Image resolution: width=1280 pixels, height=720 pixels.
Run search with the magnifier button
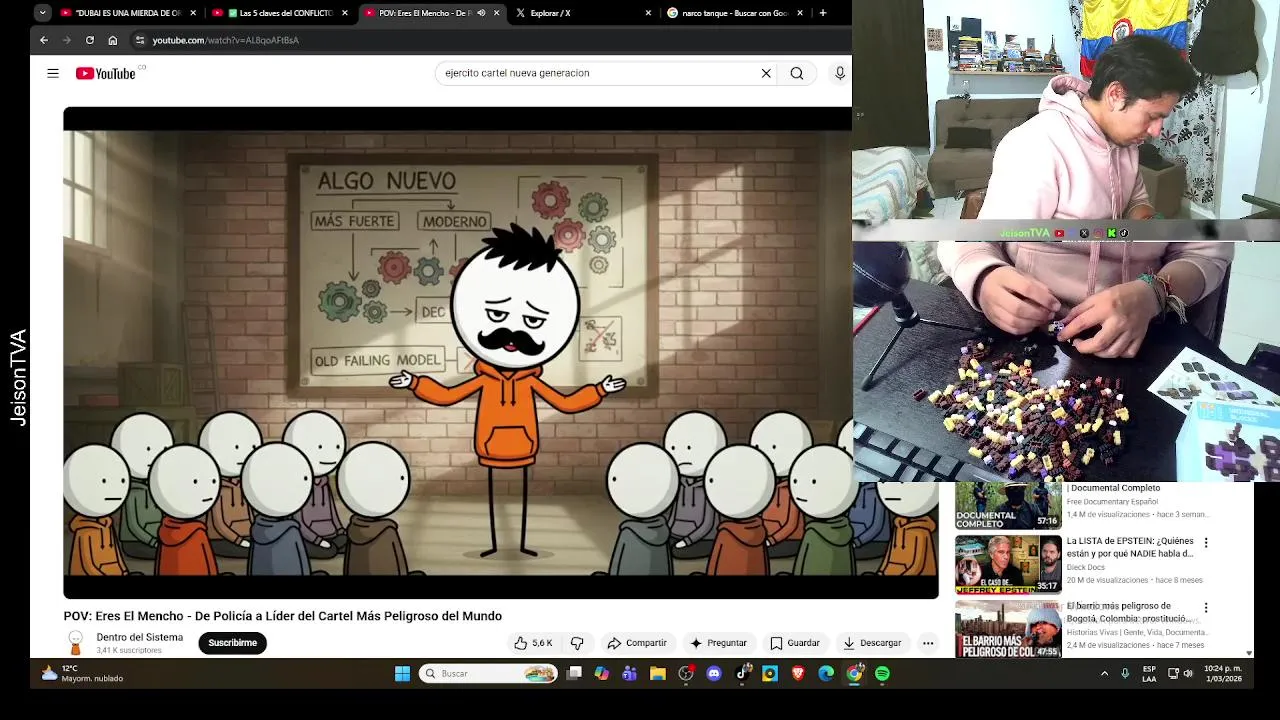[x=797, y=73]
